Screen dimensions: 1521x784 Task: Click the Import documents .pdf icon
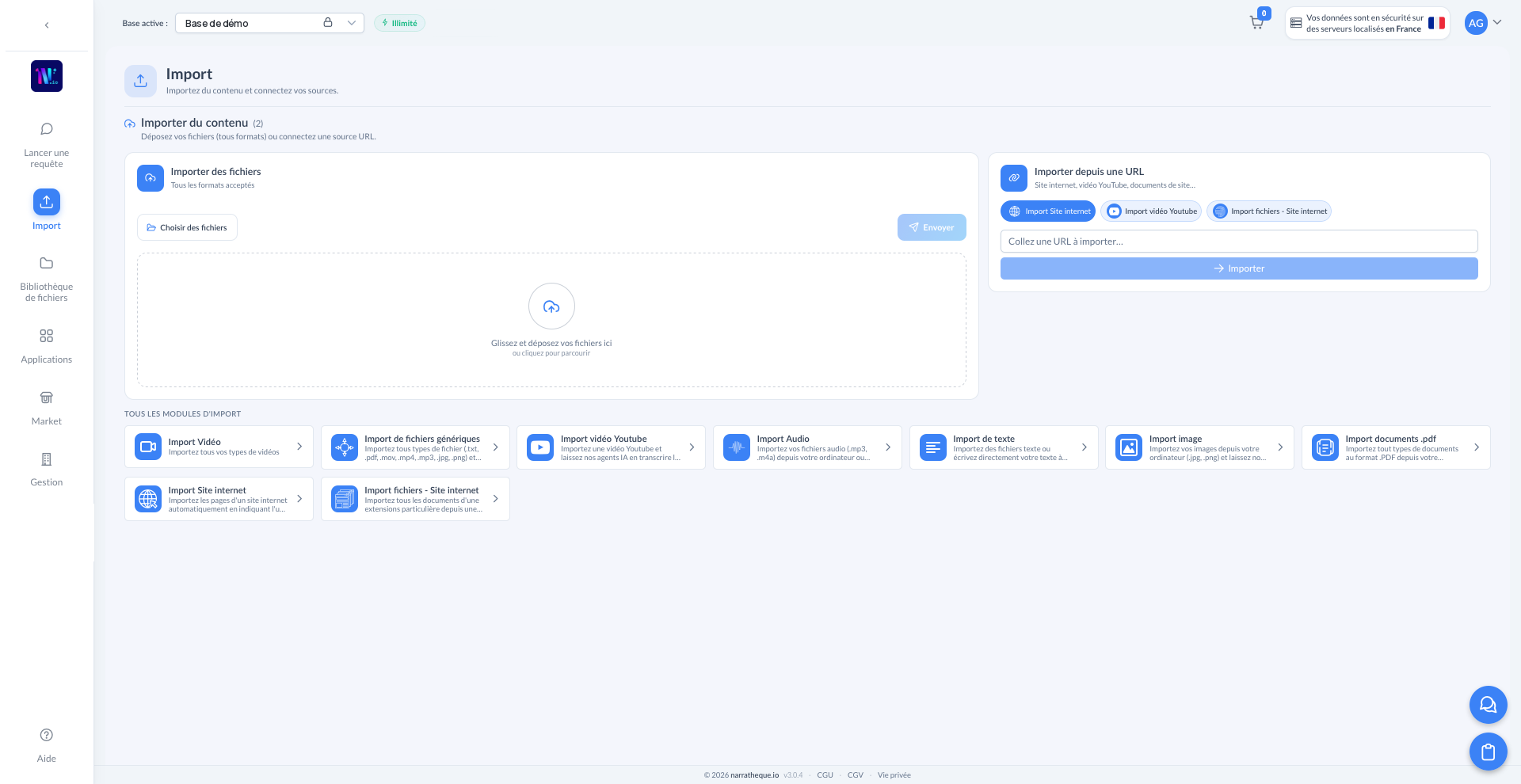(1325, 447)
